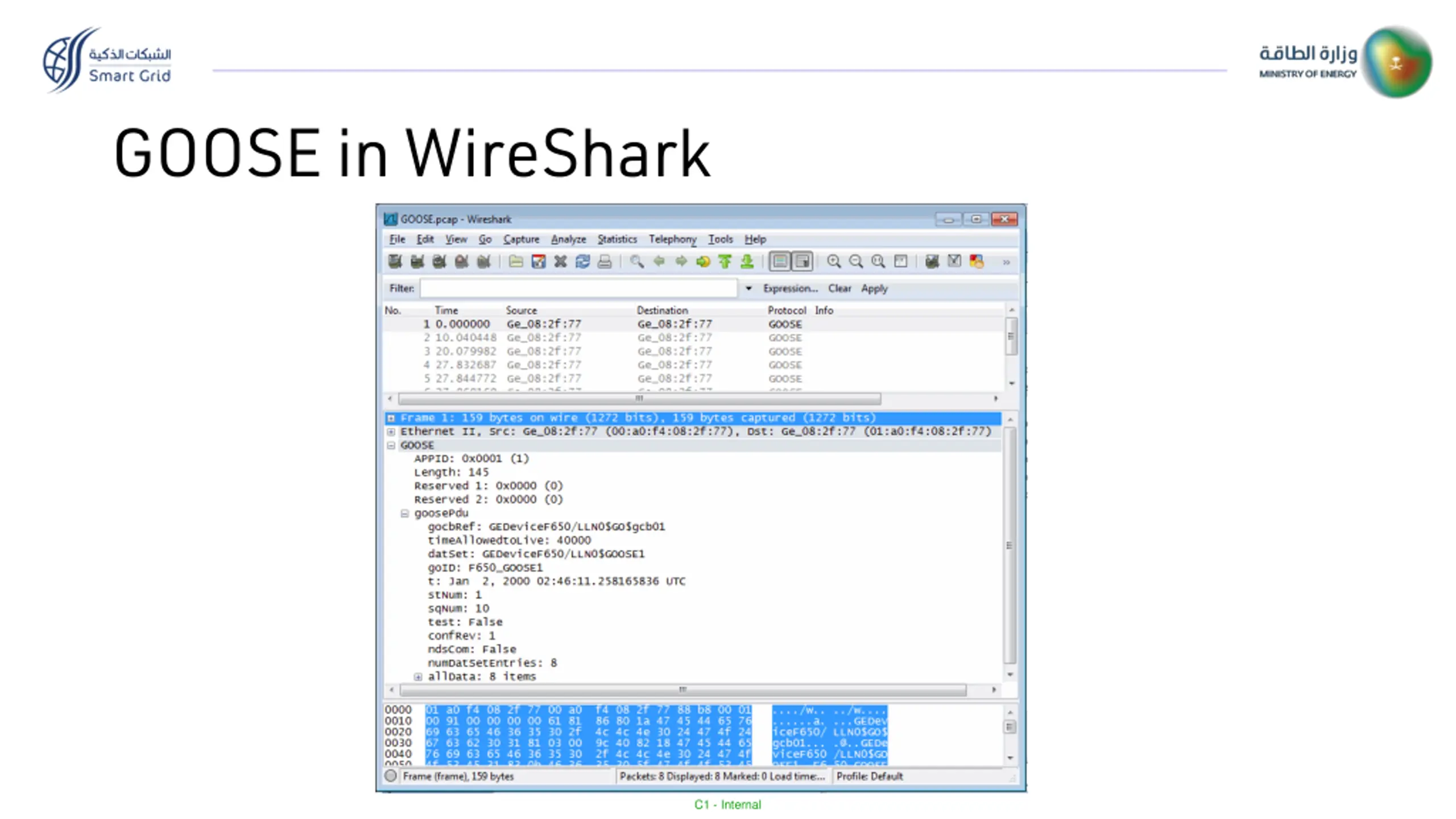This screenshot has width=1456, height=819.
Task: Open the Tools menu
Action: click(720, 239)
